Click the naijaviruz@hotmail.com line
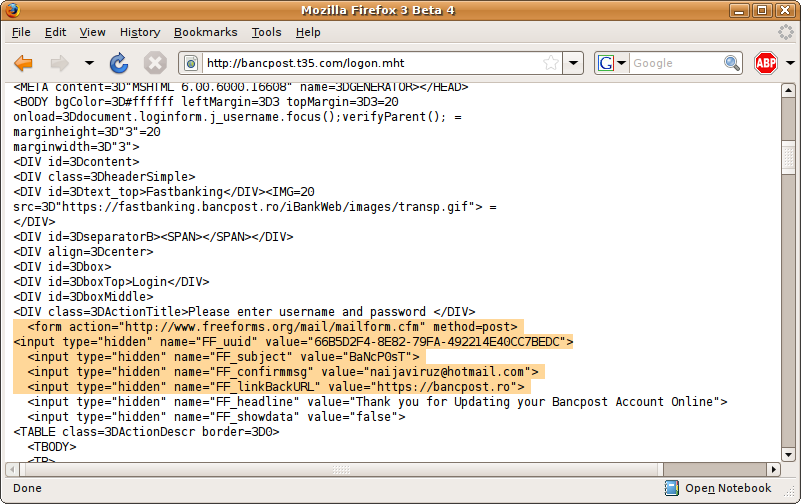Image resolution: width=801 pixels, height=504 pixels. pos(283,372)
